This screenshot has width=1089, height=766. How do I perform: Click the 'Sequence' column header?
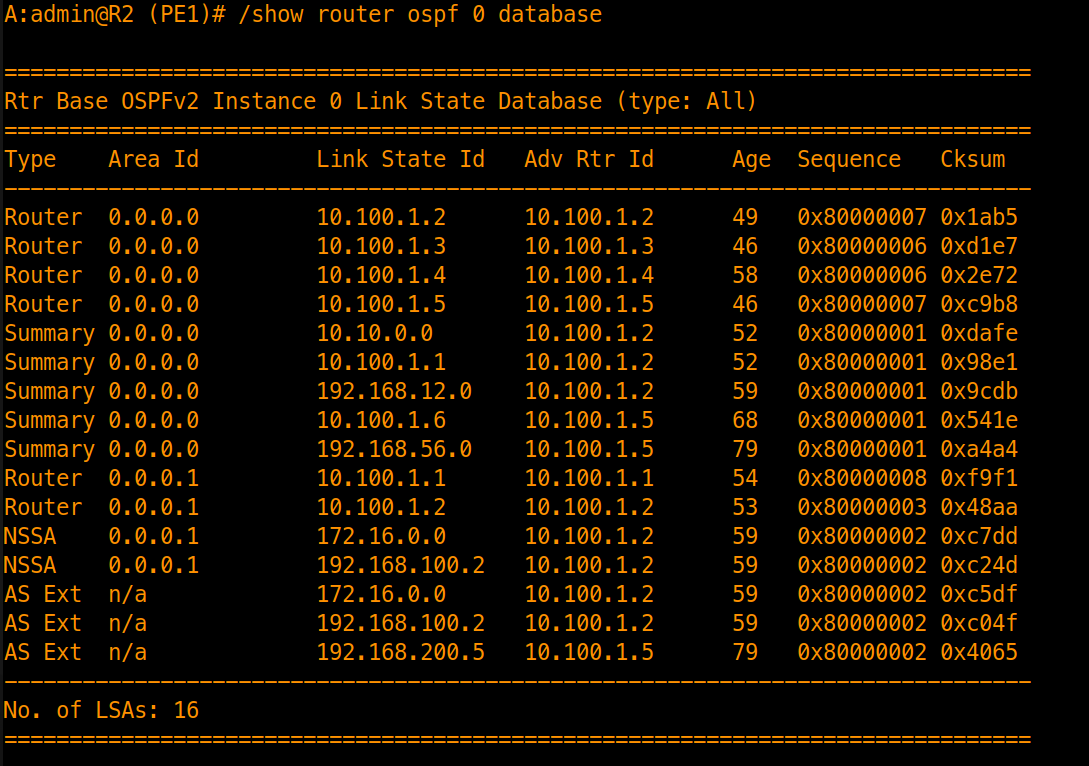(849, 160)
